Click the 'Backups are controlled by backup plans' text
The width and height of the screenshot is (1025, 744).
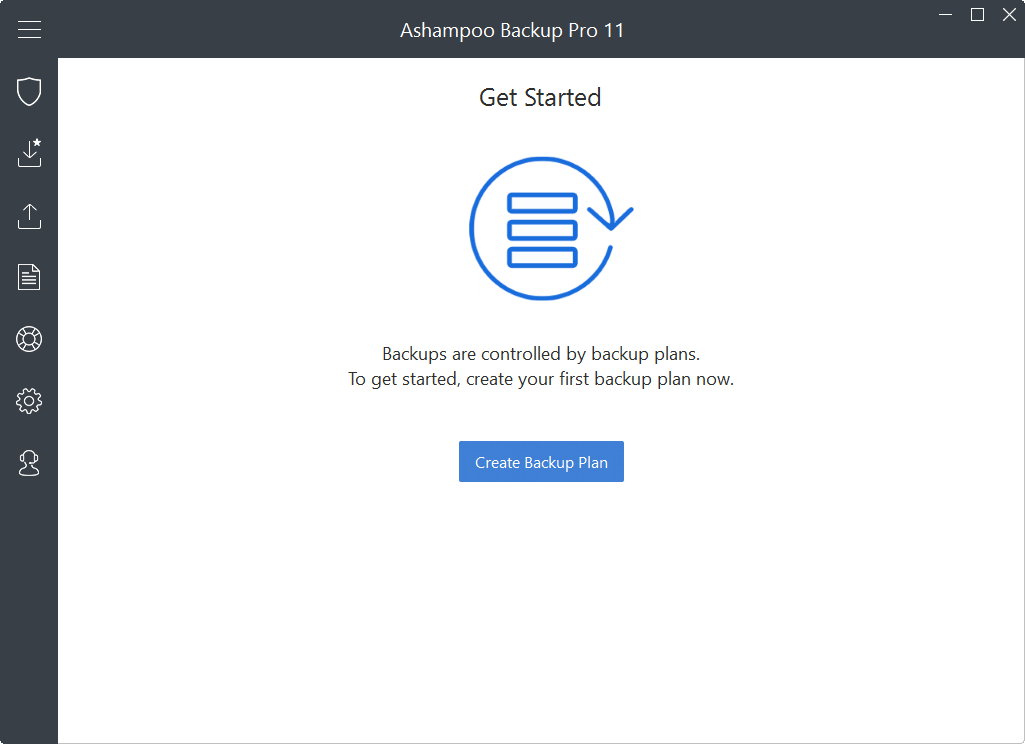point(540,354)
